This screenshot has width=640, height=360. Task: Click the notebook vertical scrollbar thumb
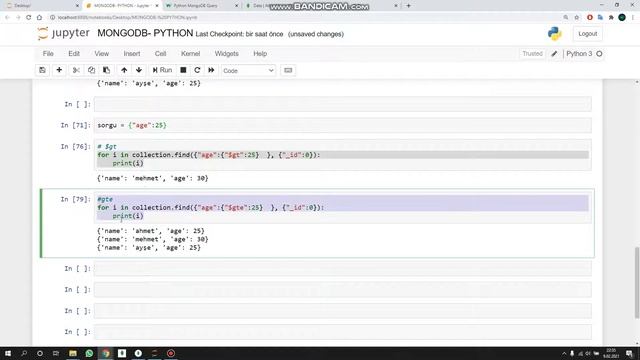tap(637, 282)
